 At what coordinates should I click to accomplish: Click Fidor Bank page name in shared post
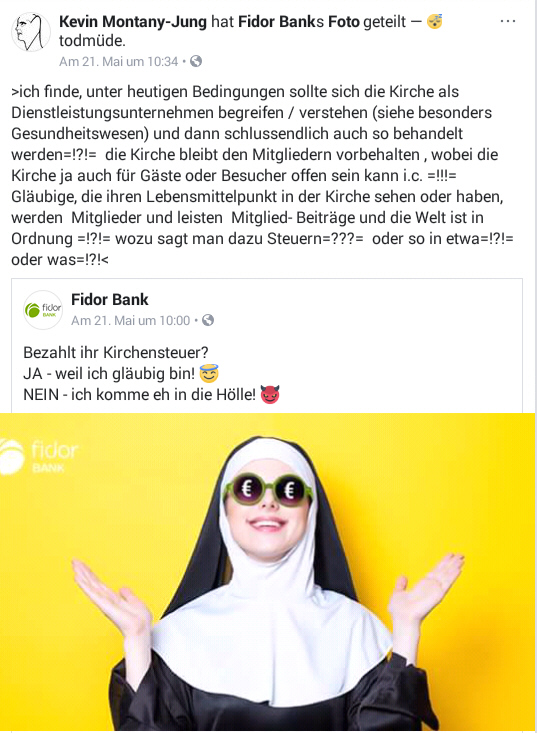(110, 300)
